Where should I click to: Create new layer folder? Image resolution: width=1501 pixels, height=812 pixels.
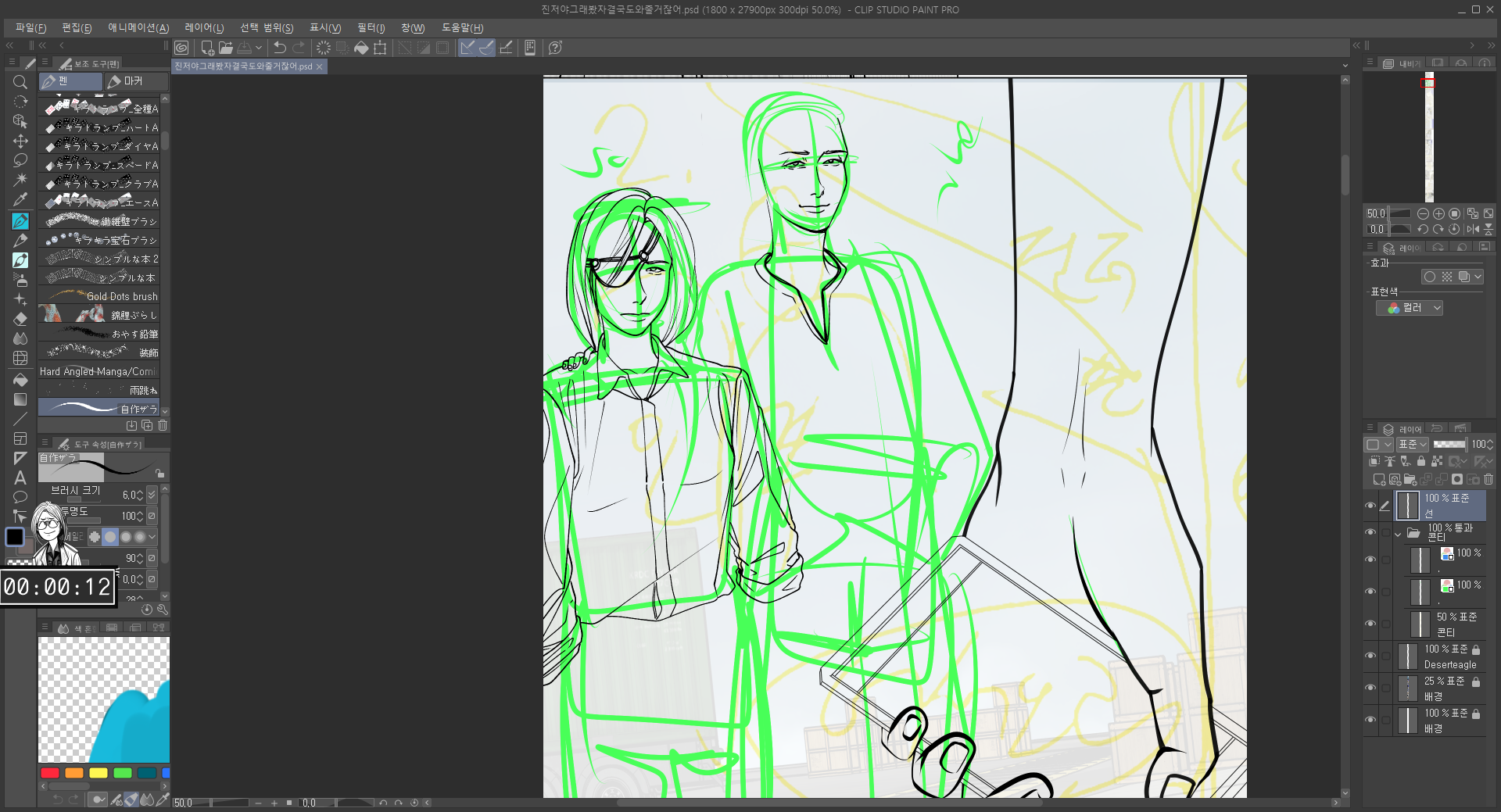pyautogui.click(x=1410, y=479)
